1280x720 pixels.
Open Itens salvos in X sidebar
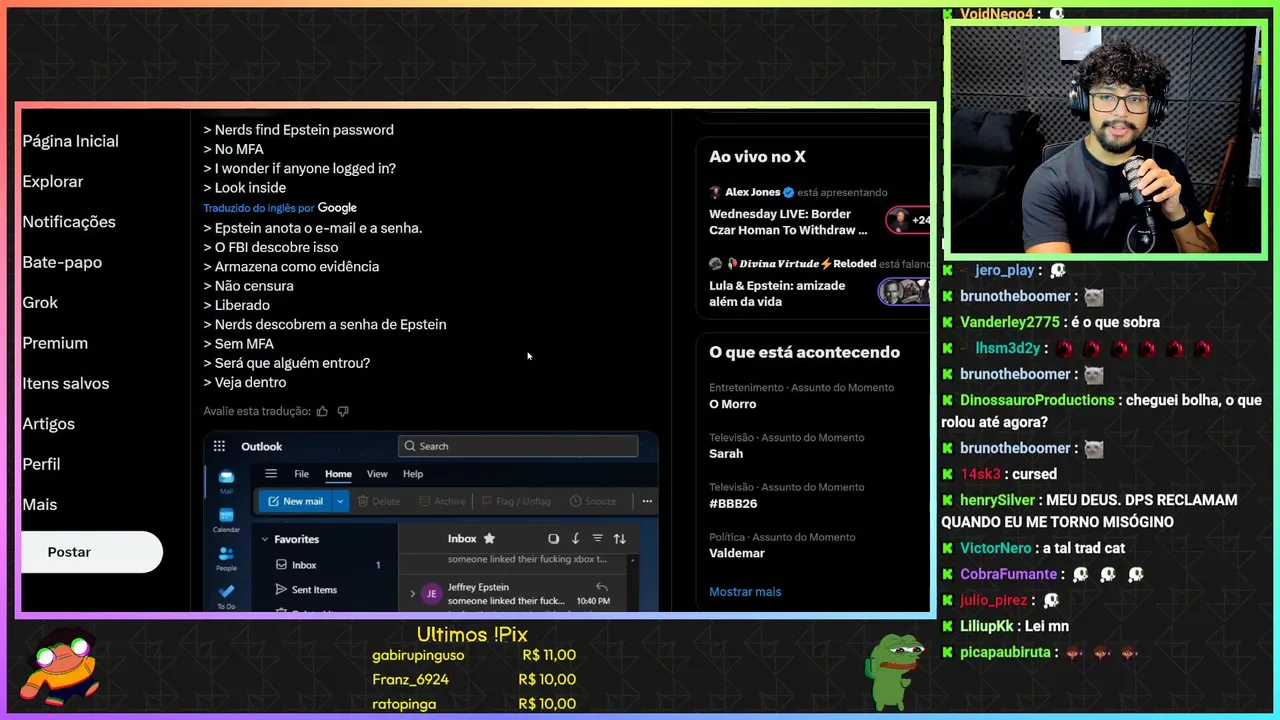tap(66, 383)
